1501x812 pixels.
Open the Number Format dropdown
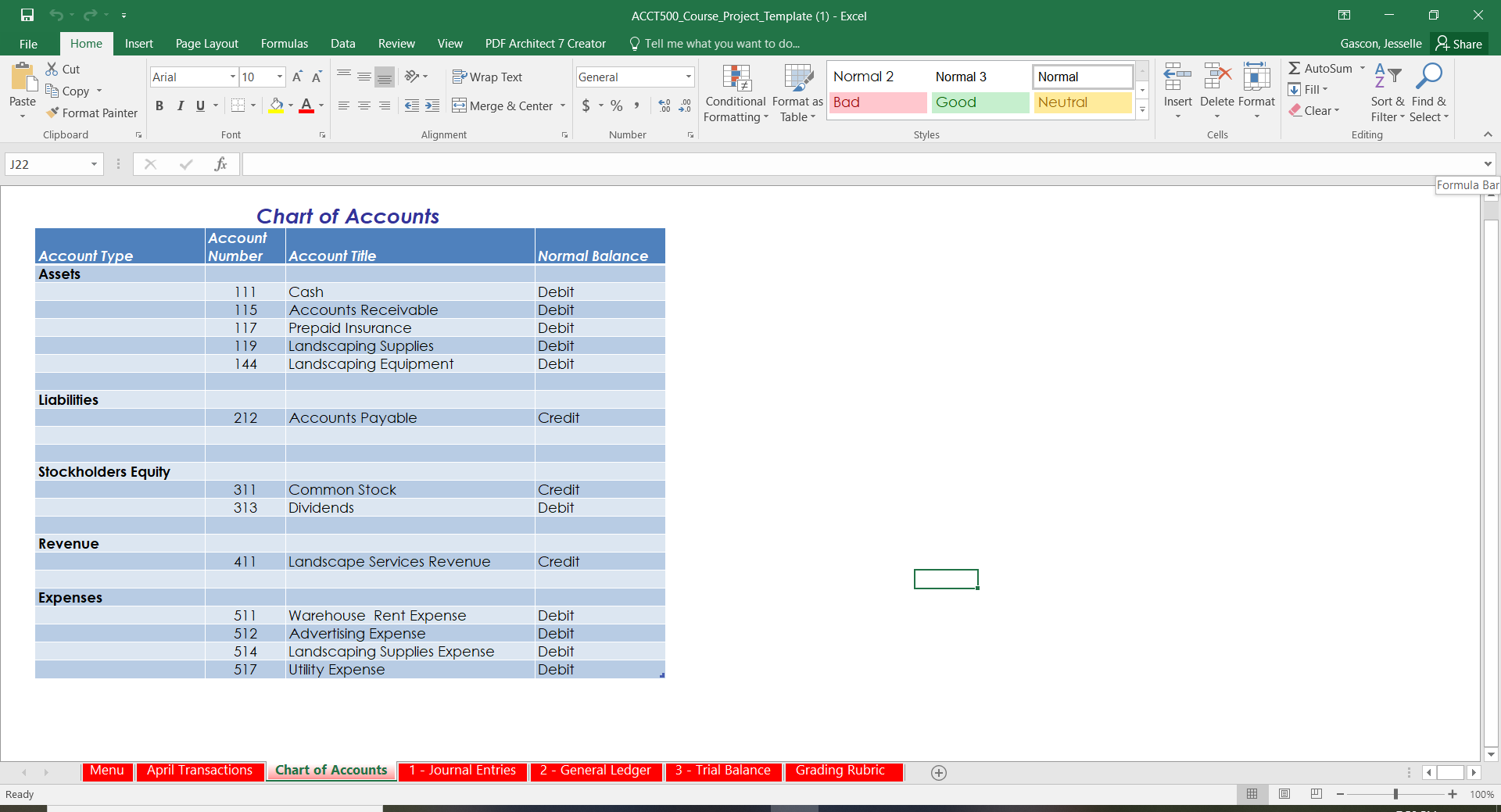[x=687, y=77]
